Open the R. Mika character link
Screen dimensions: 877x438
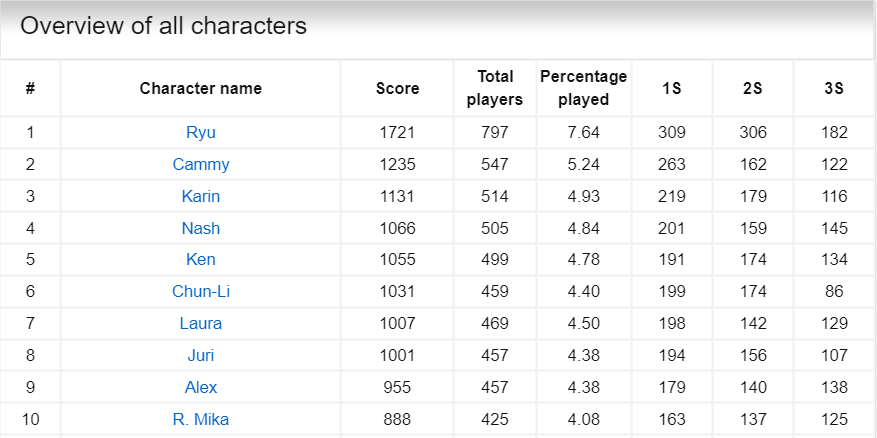coord(201,419)
